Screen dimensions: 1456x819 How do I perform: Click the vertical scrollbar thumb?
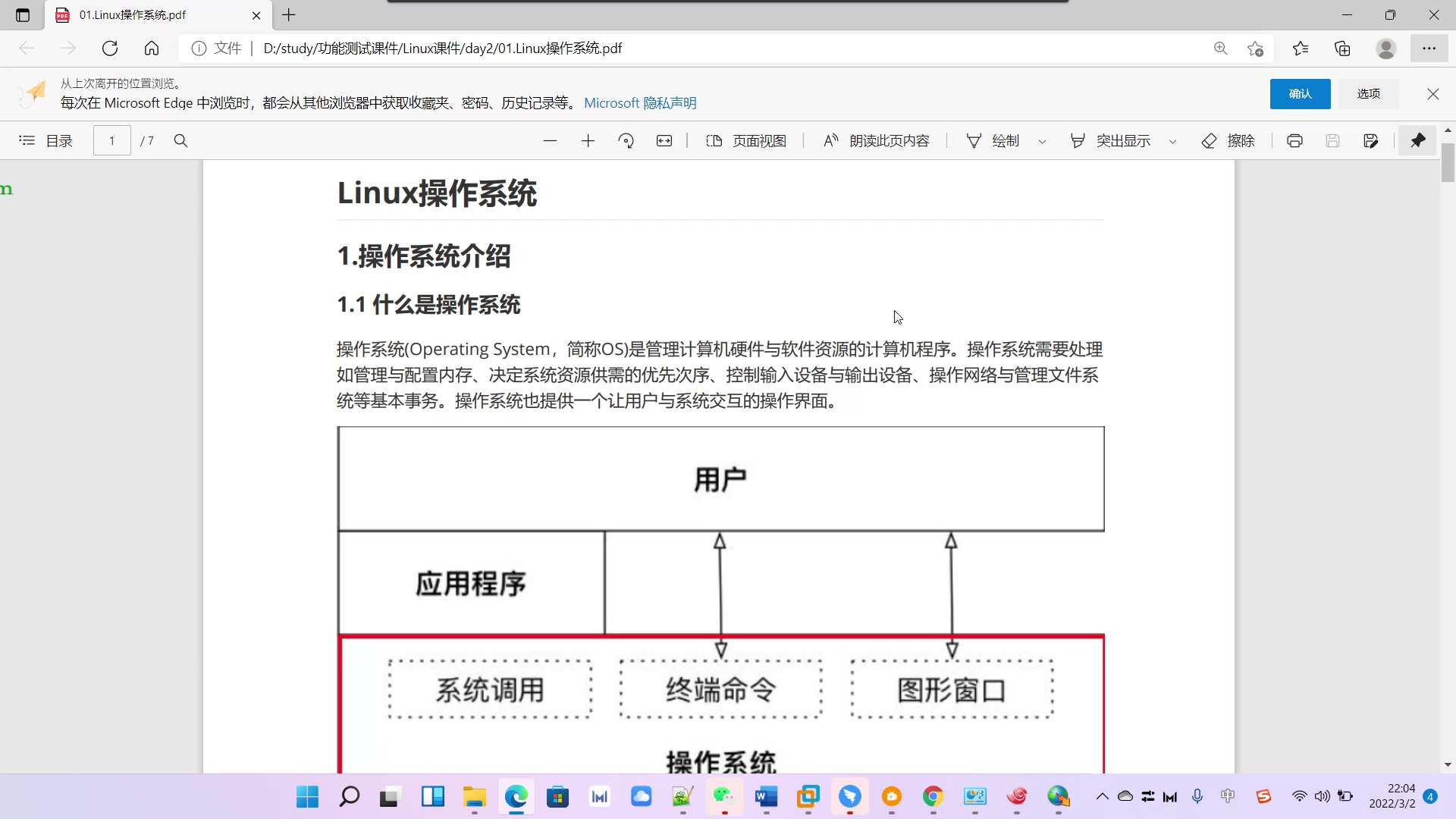click(x=1448, y=162)
